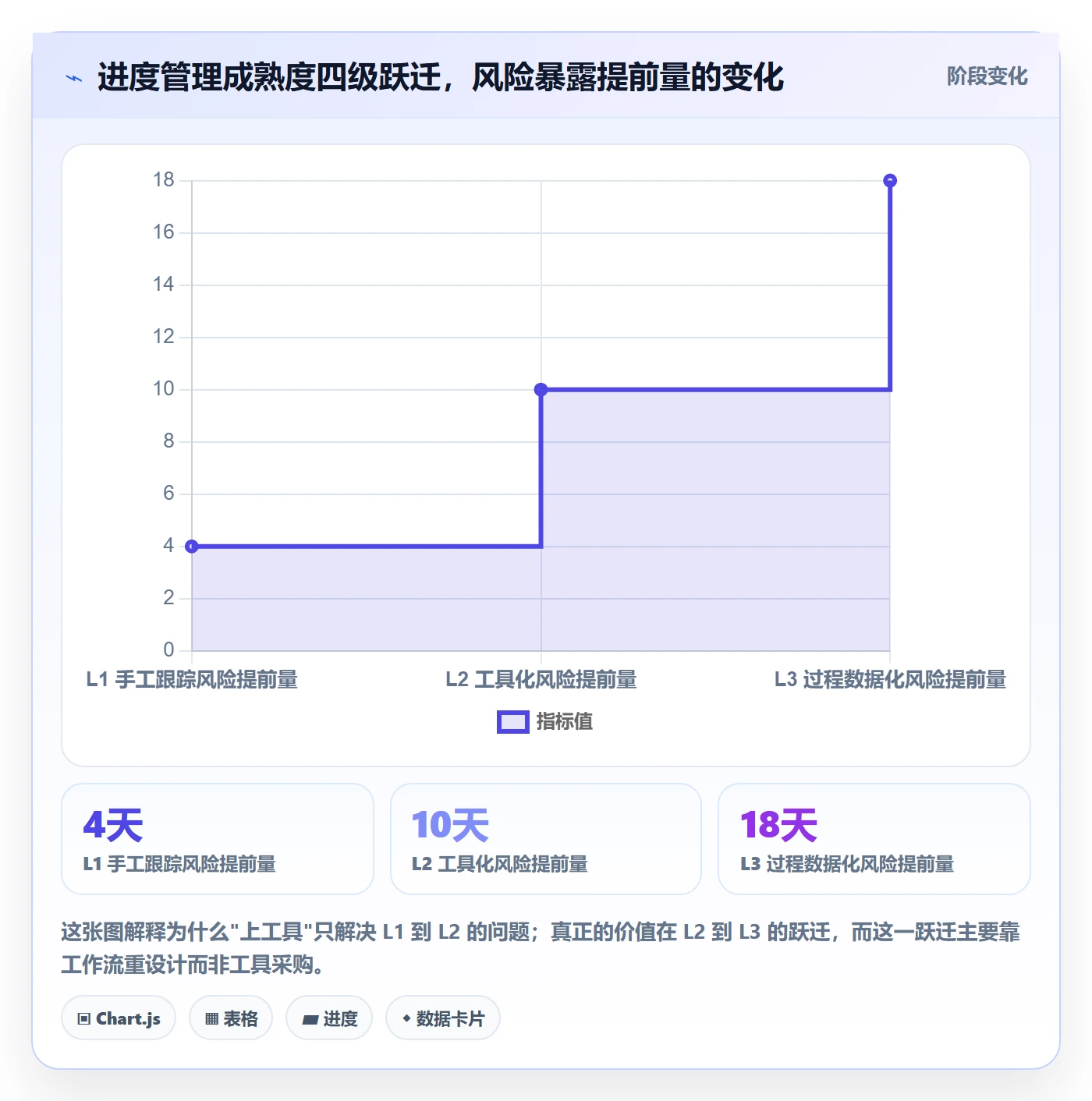1092x1101 pixels.
Task: Click card label L3 过程数据化风险提前量
Action: (847, 864)
